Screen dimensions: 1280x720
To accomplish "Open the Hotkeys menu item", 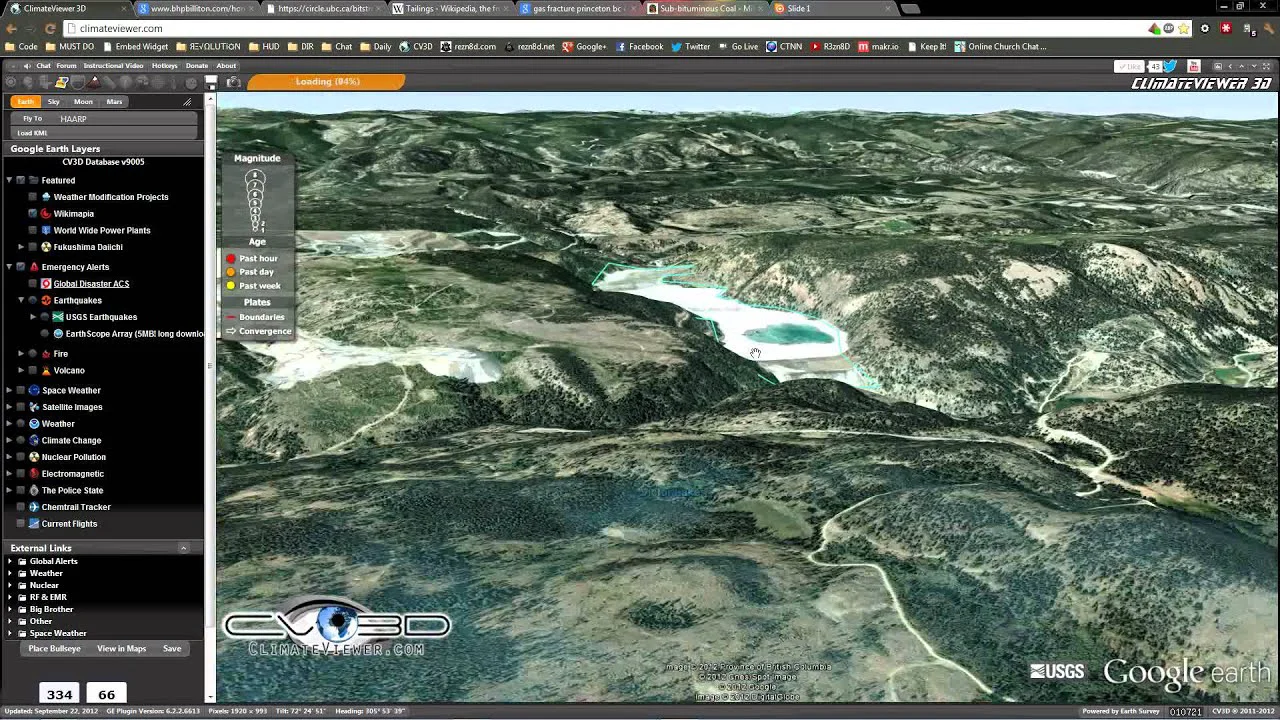I will coord(165,66).
